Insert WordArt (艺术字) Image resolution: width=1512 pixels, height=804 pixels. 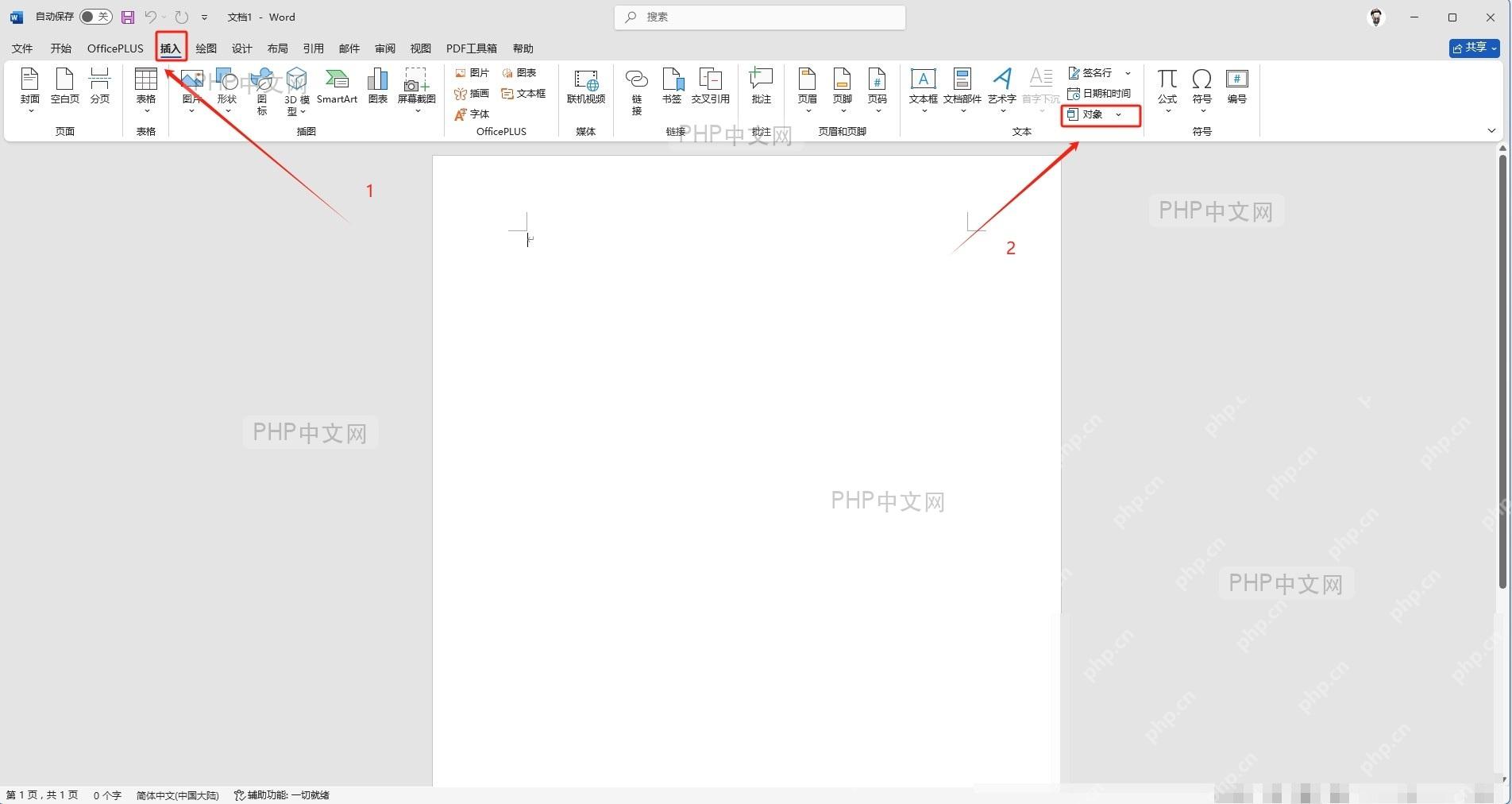1002,90
